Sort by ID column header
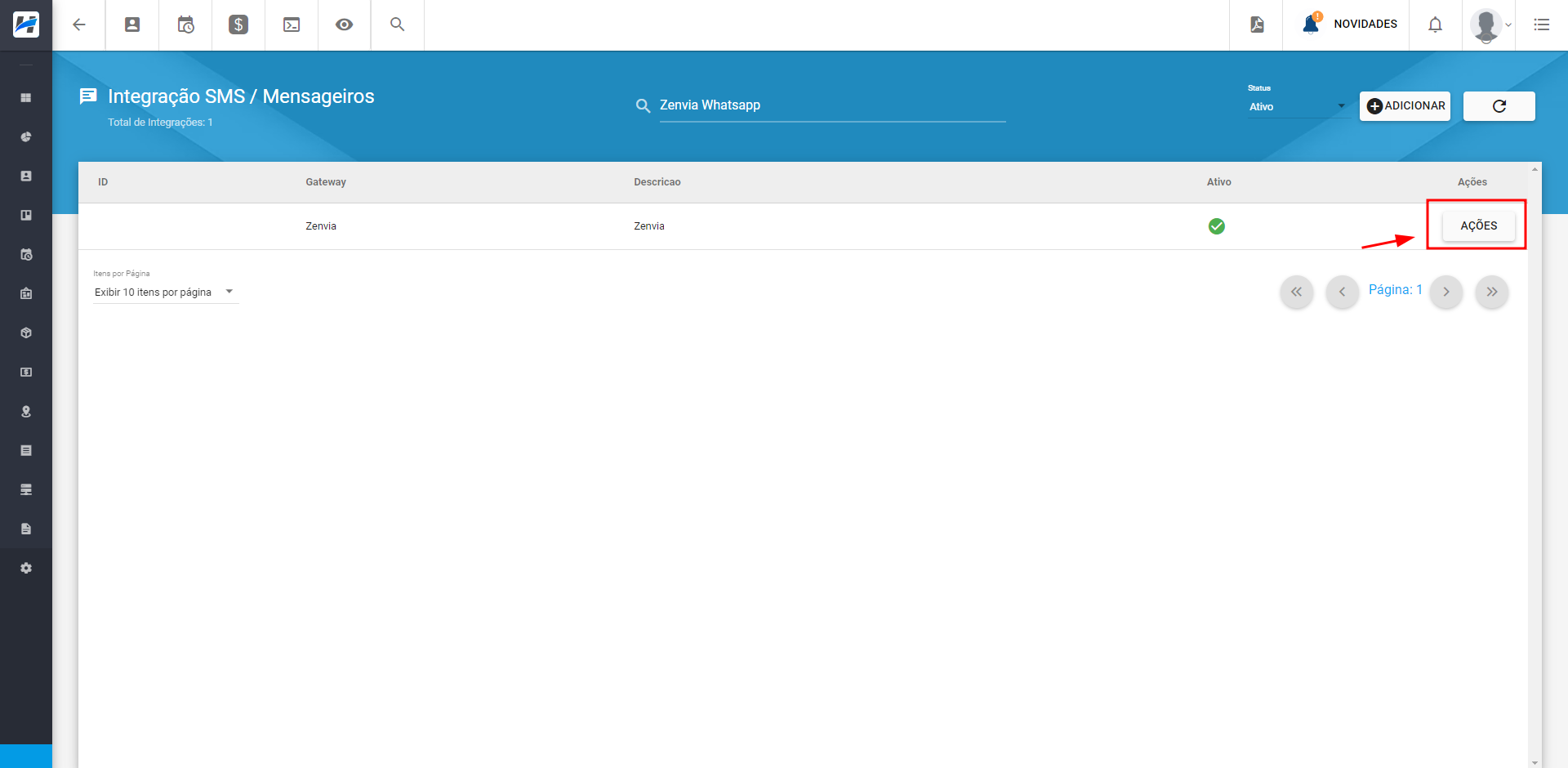The image size is (1568, 768). (103, 182)
